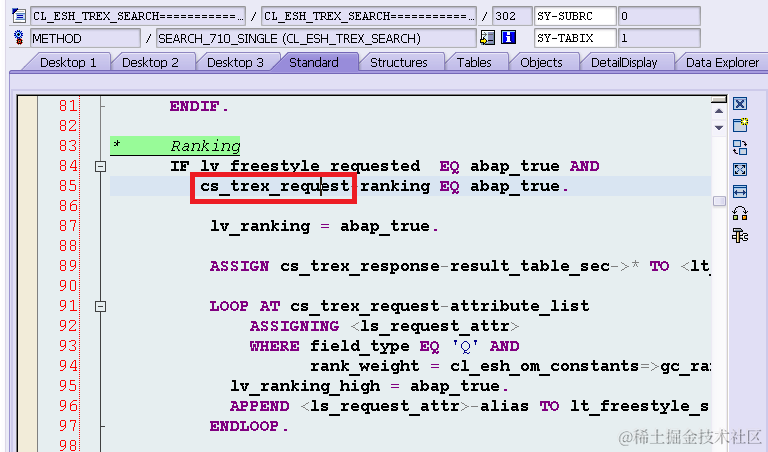Switch to Desktop 2 tab
The image size is (768, 452).
coord(150,63)
